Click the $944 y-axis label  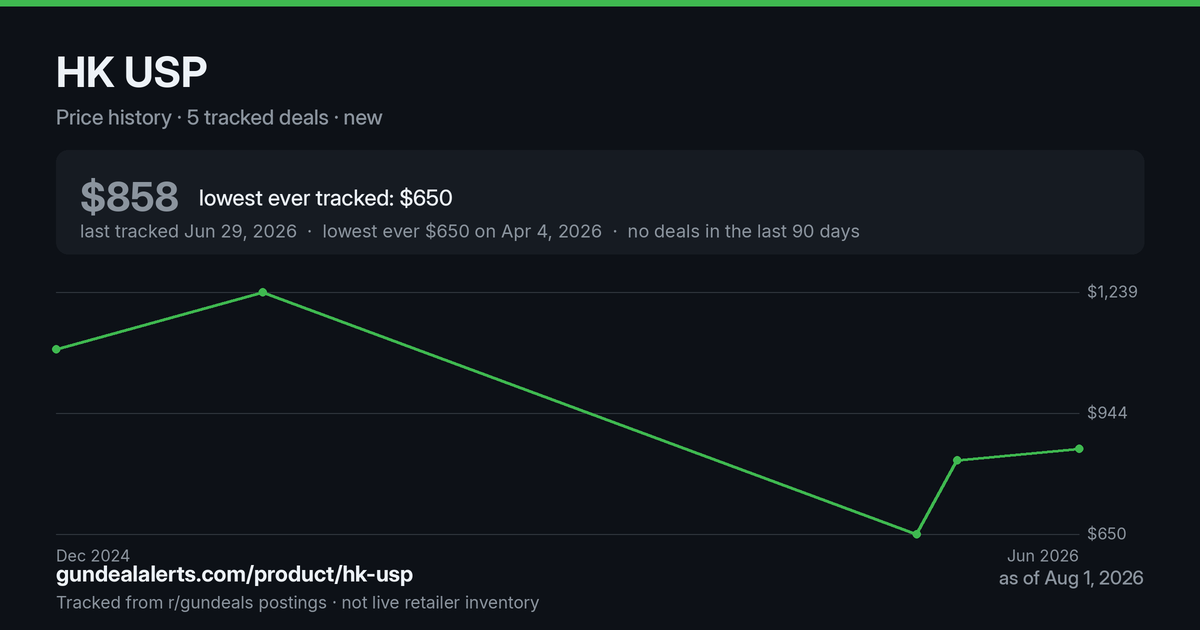tap(1107, 413)
